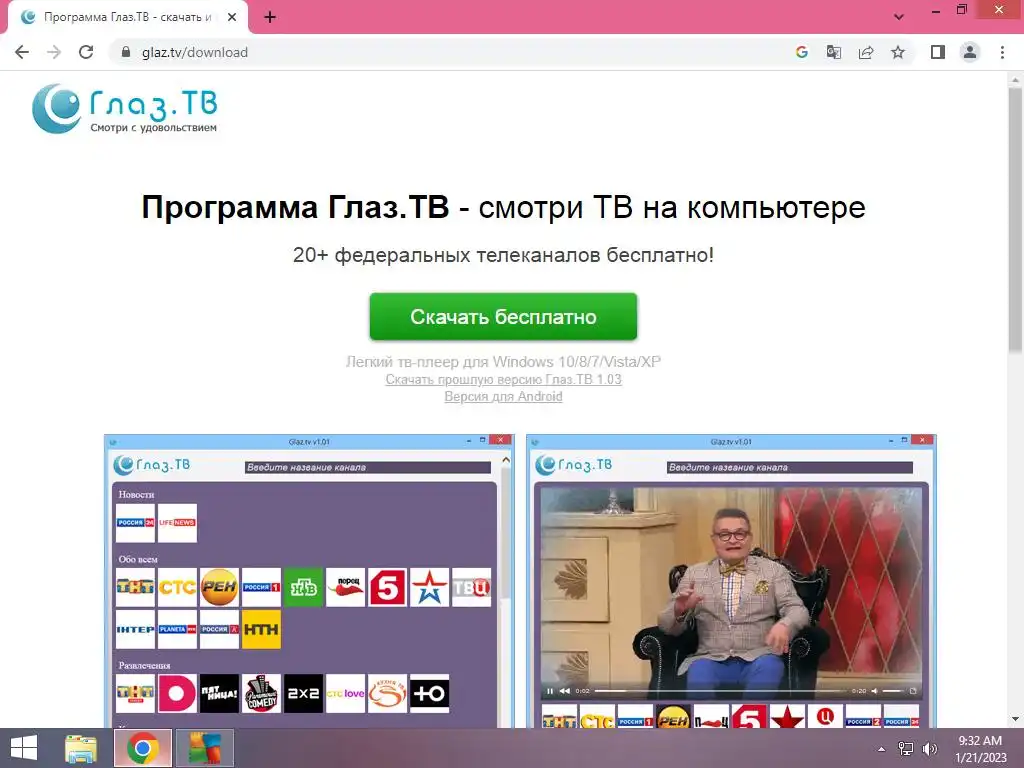
Task: Open the translate page icon
Action: tap(833, 52)
